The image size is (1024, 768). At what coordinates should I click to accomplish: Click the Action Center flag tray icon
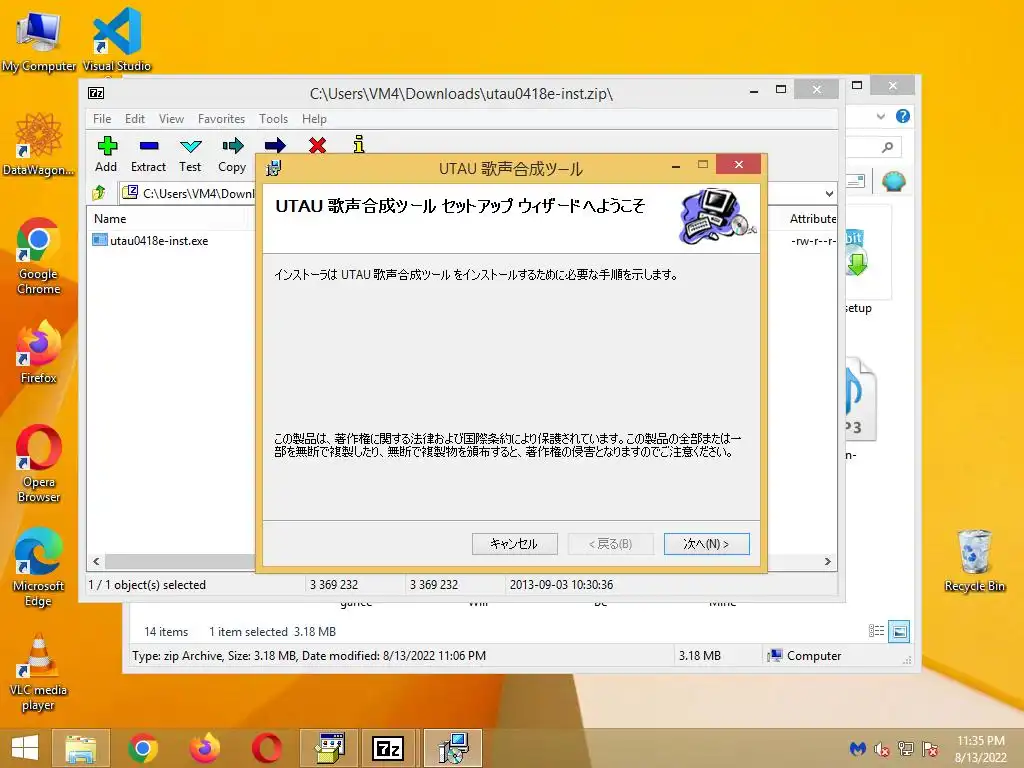click(x=929, y=749)
